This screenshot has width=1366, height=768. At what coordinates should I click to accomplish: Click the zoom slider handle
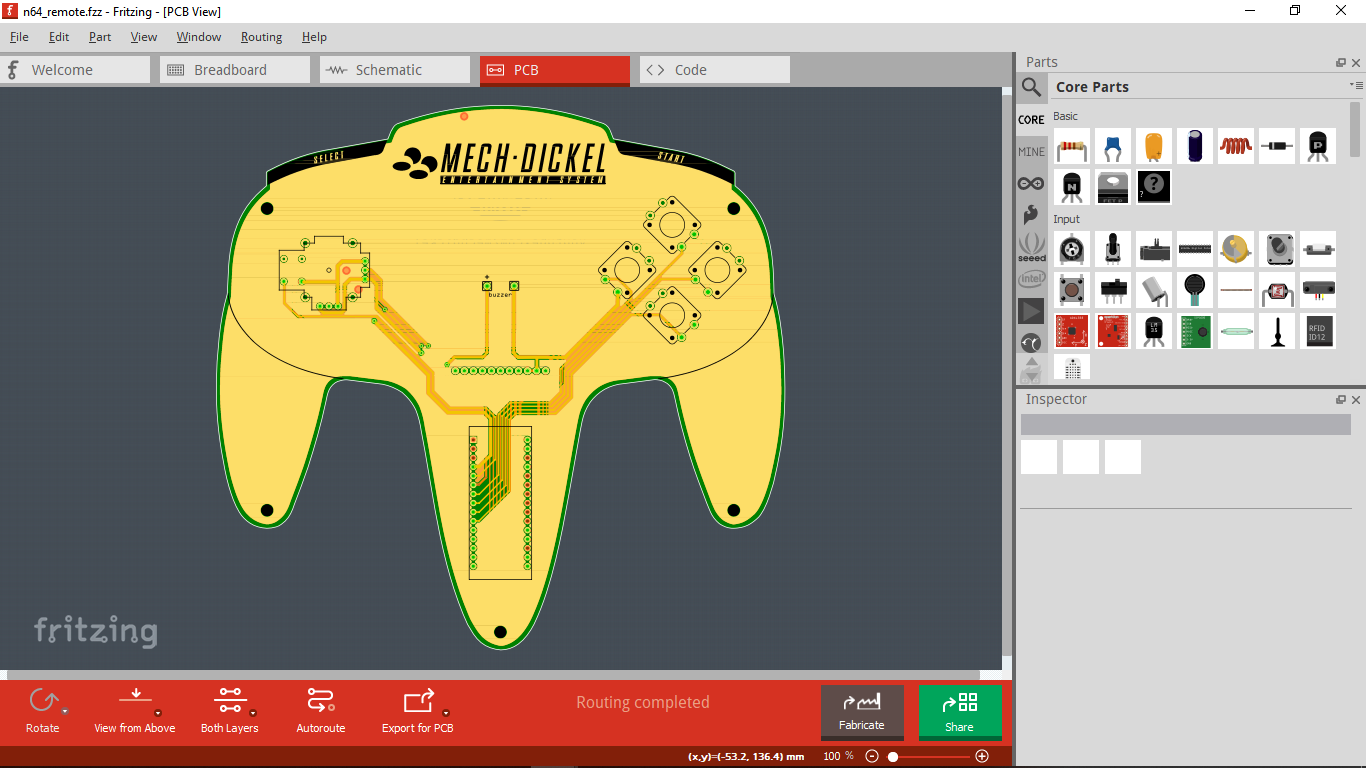893,757
